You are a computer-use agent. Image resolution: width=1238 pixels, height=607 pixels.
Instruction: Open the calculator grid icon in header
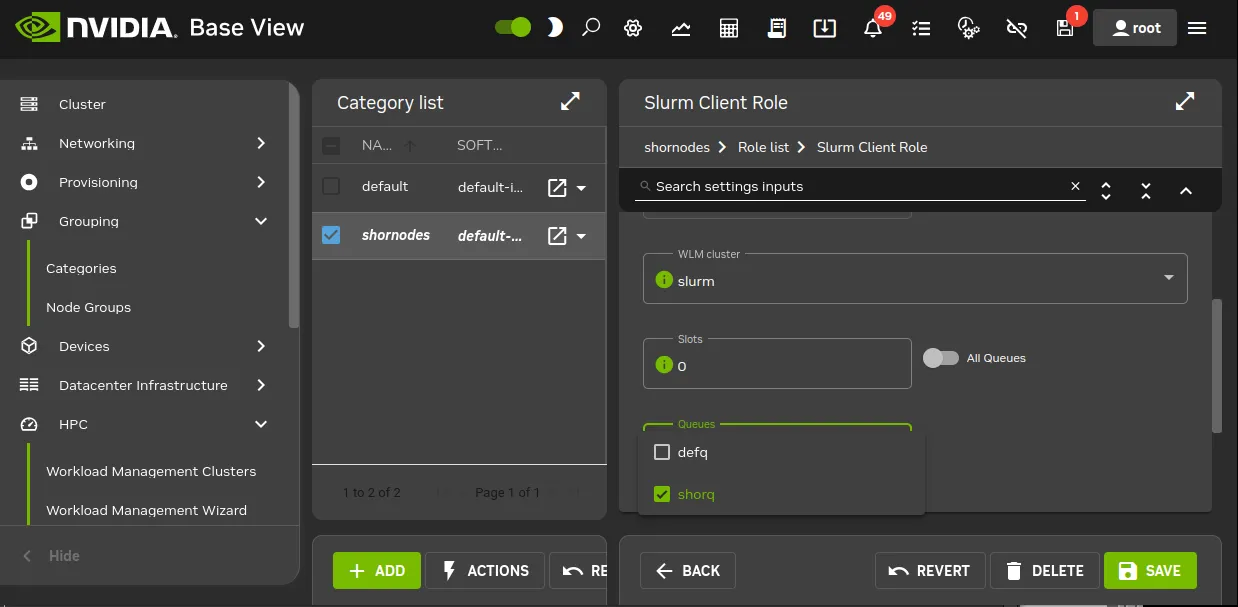point(729,28)
